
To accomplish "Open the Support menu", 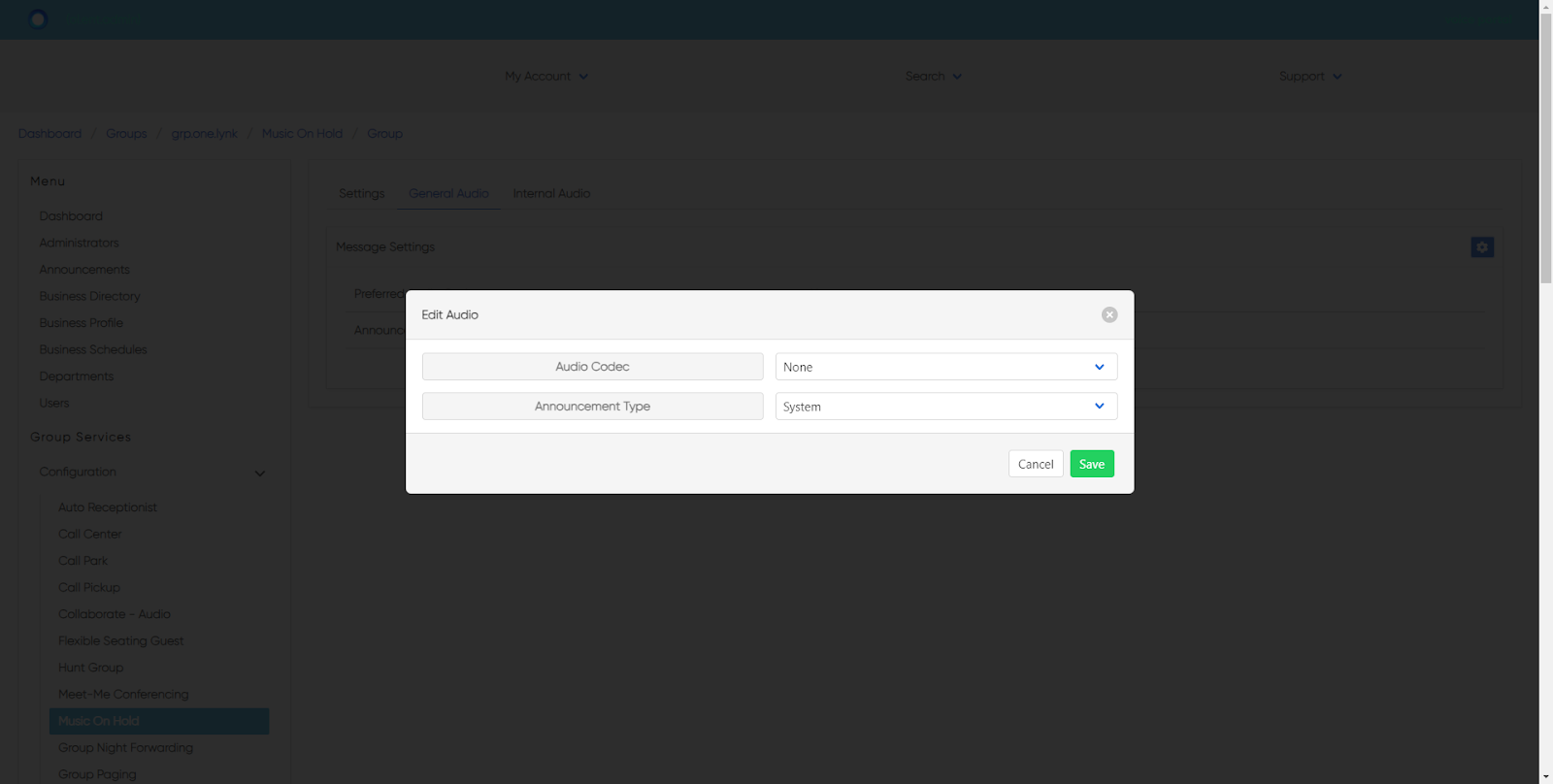I will 1310,76.
